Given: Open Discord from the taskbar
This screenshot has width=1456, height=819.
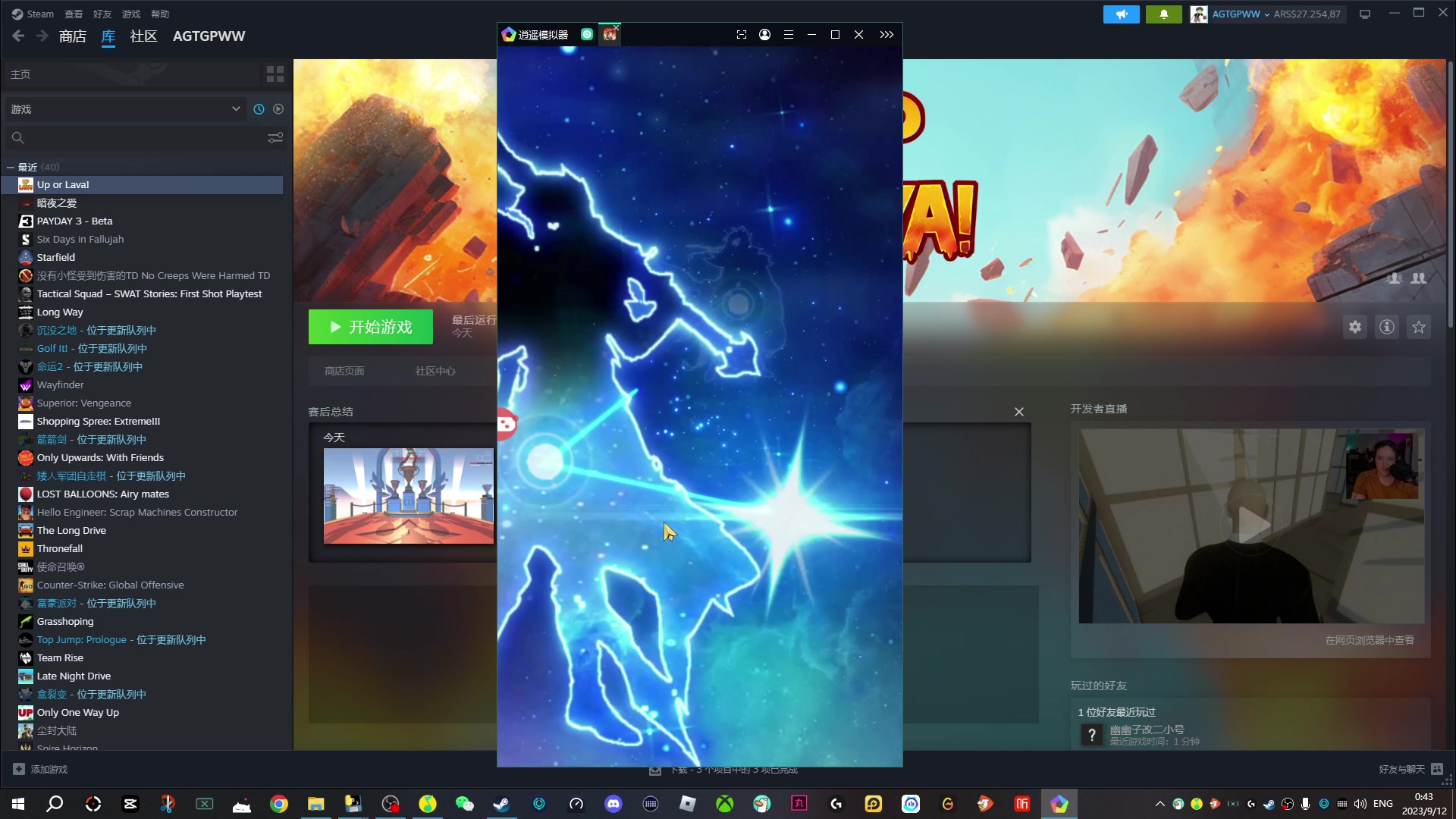Looking at the screenshot, I should 613,804.
